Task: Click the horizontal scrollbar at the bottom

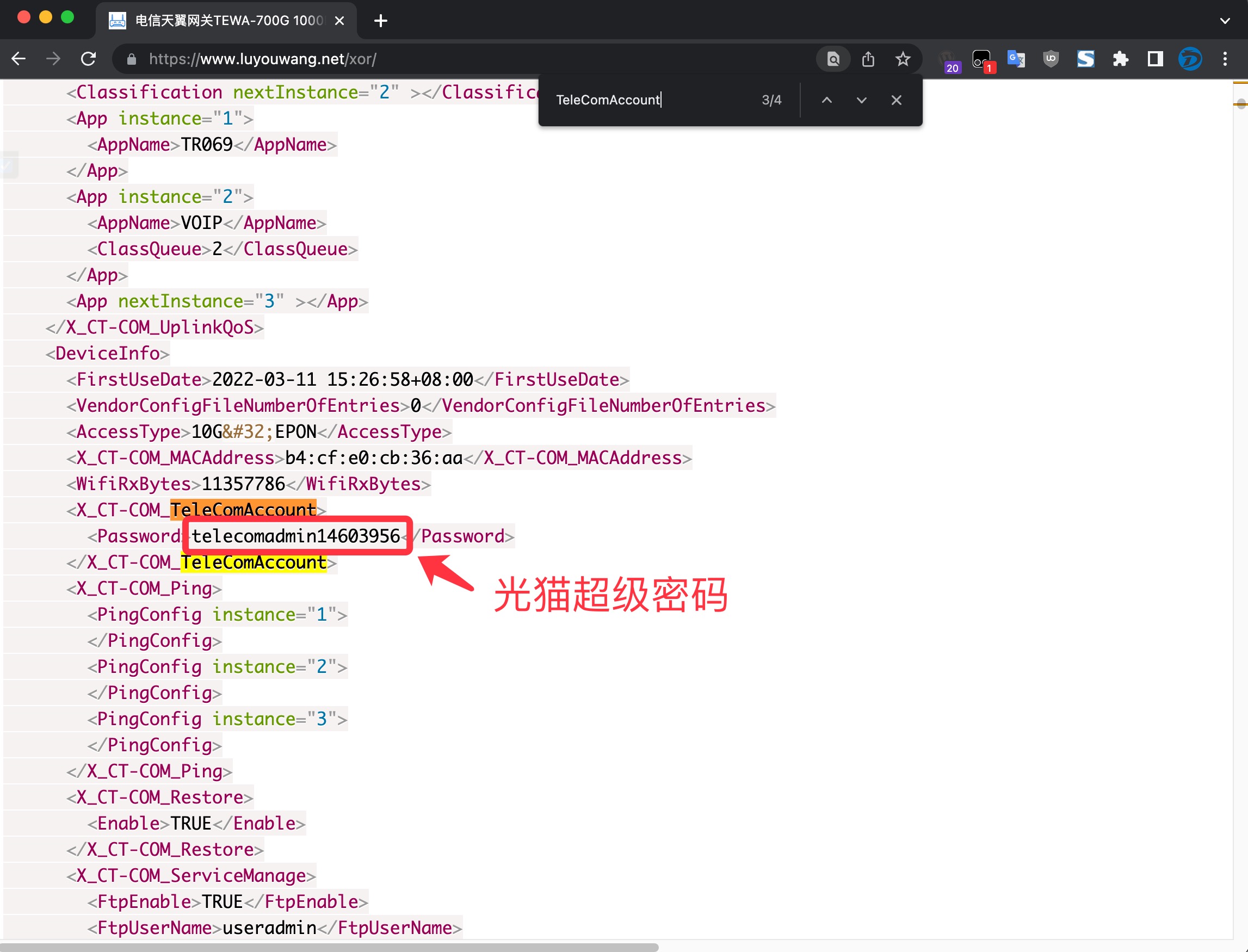Action: (x=329, y=948)
